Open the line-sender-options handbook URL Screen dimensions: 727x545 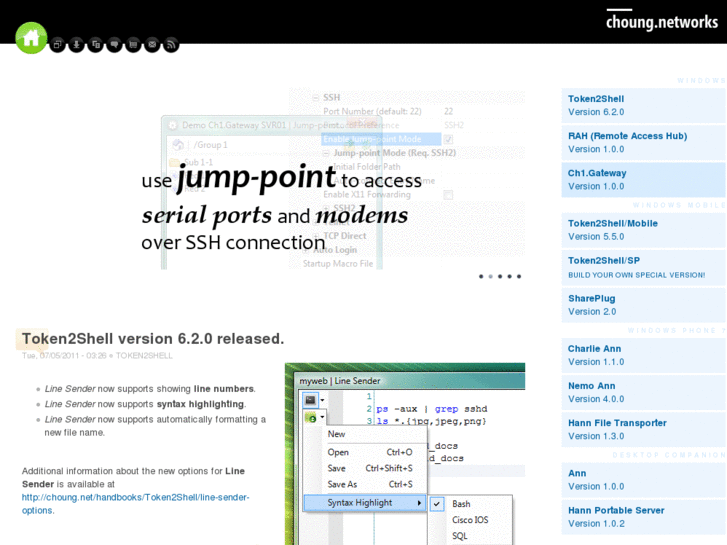point(135,504)
